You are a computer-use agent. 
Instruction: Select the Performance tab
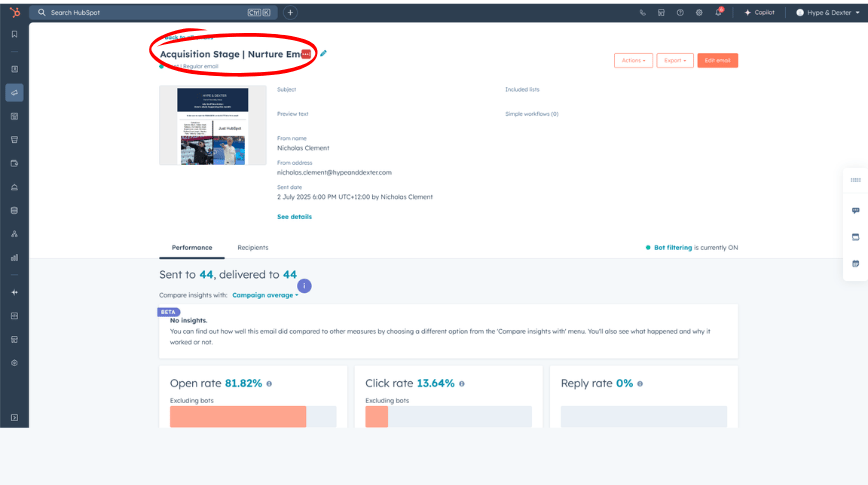tap(191, 247)
